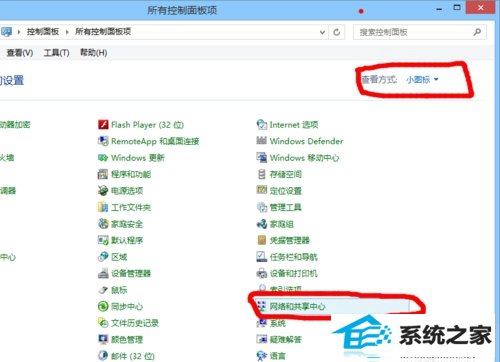
Task: Expand the 小图标 view mode dropdown
Action: point(422,79)
